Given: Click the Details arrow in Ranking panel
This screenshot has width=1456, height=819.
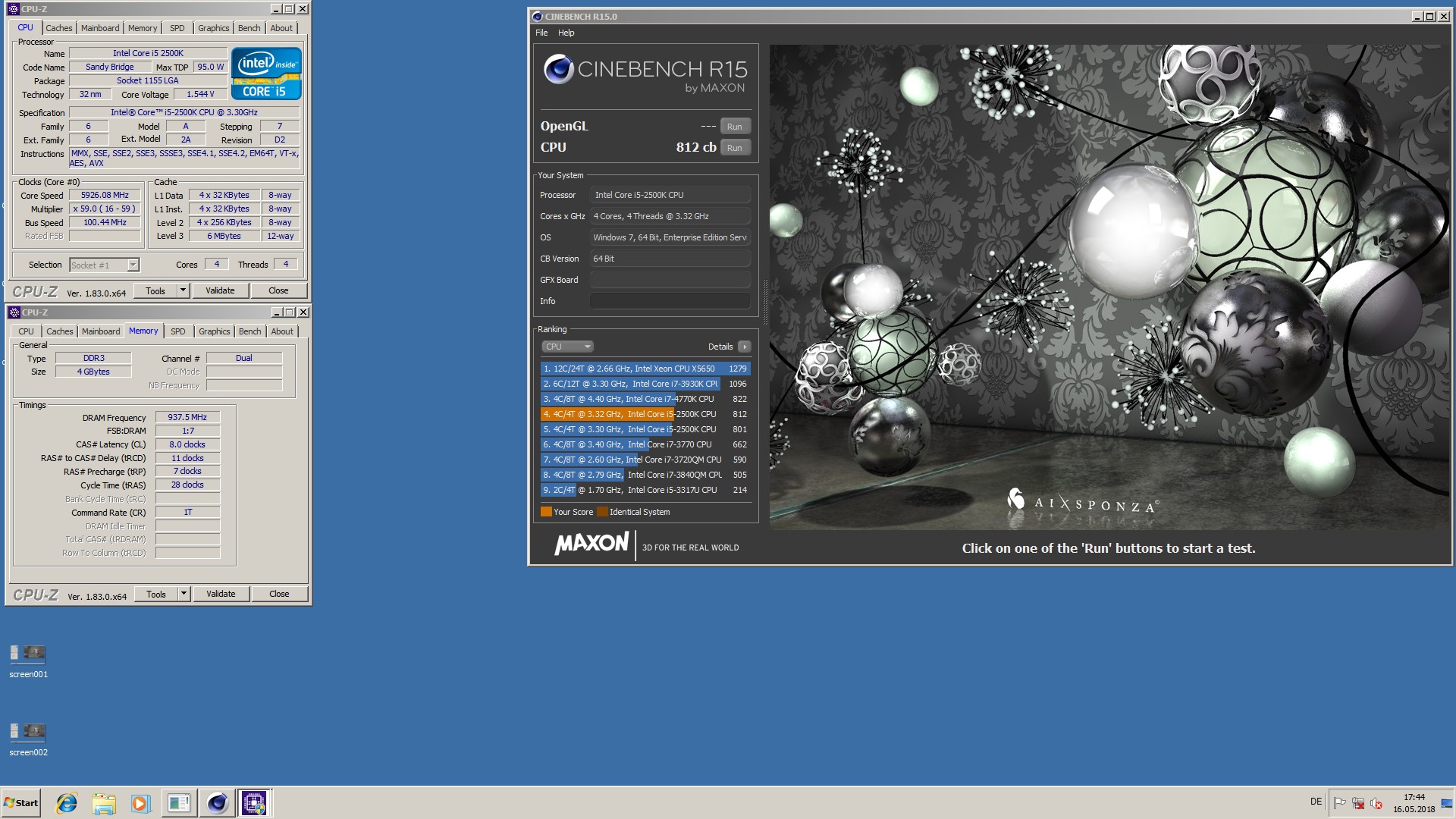Looking at the screenshot, I should [x=744, y=347].
